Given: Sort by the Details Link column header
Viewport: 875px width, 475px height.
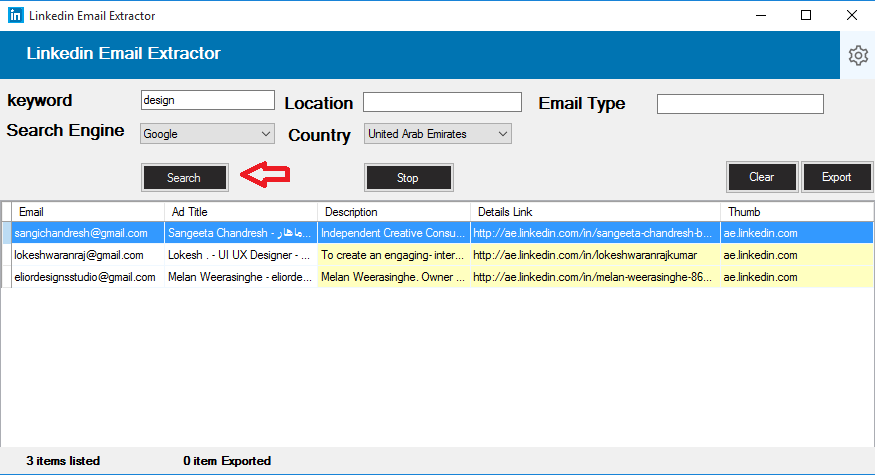Looking at the screenshot, I should [x=595, y=212].
